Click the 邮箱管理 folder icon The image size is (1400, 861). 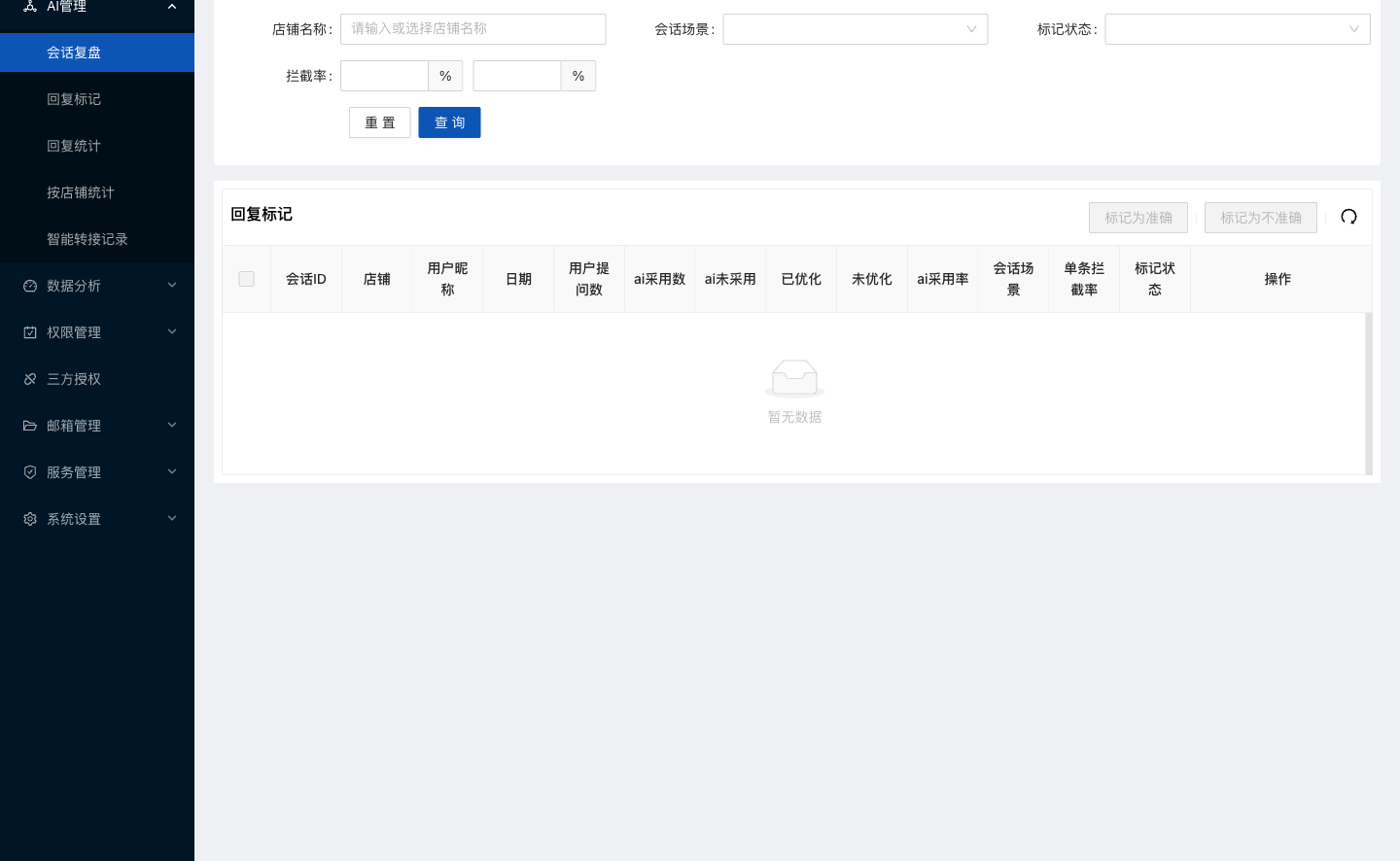tap(30, 426)
